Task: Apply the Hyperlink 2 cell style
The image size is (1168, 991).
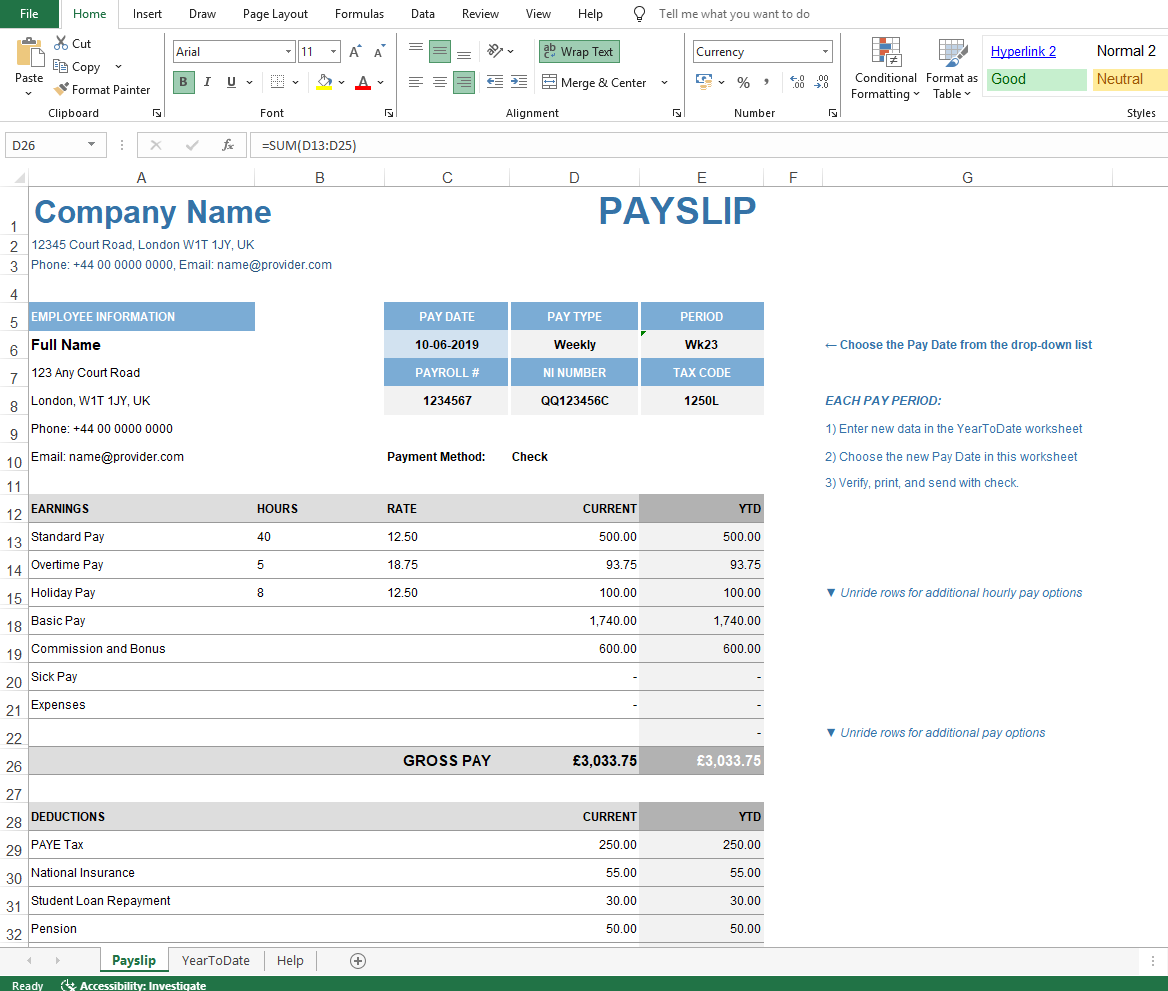Action: coord(1036,51)
